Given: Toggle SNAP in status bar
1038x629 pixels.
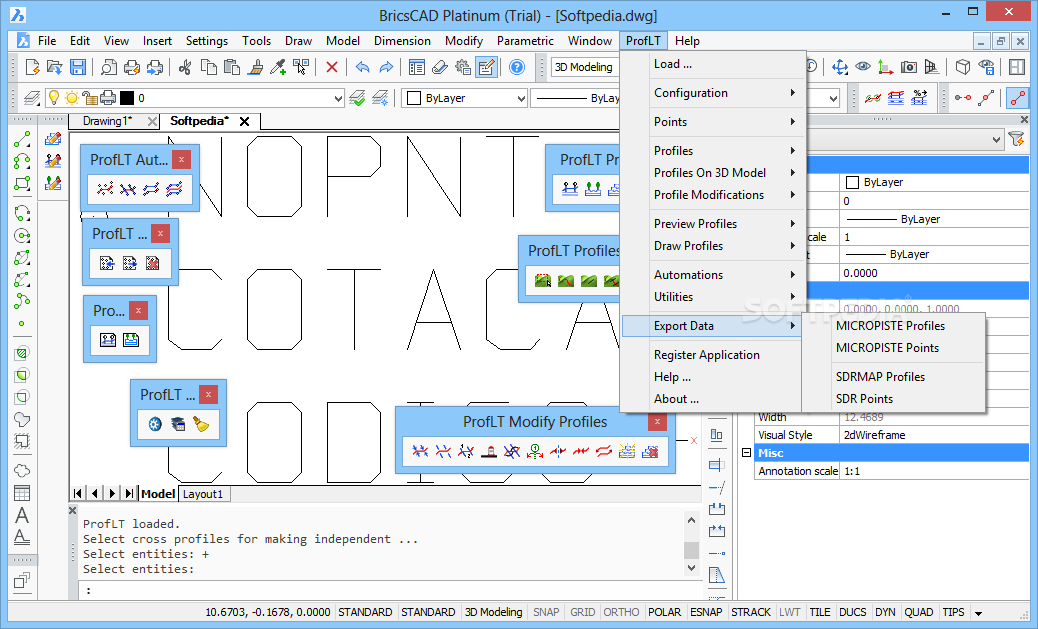Looking at the screenshot, I should click(x=546, y=612).
